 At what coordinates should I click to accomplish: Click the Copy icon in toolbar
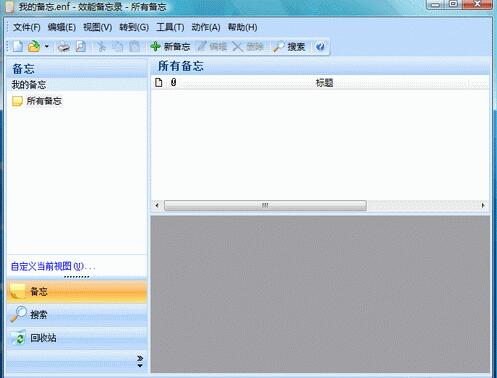117,47
